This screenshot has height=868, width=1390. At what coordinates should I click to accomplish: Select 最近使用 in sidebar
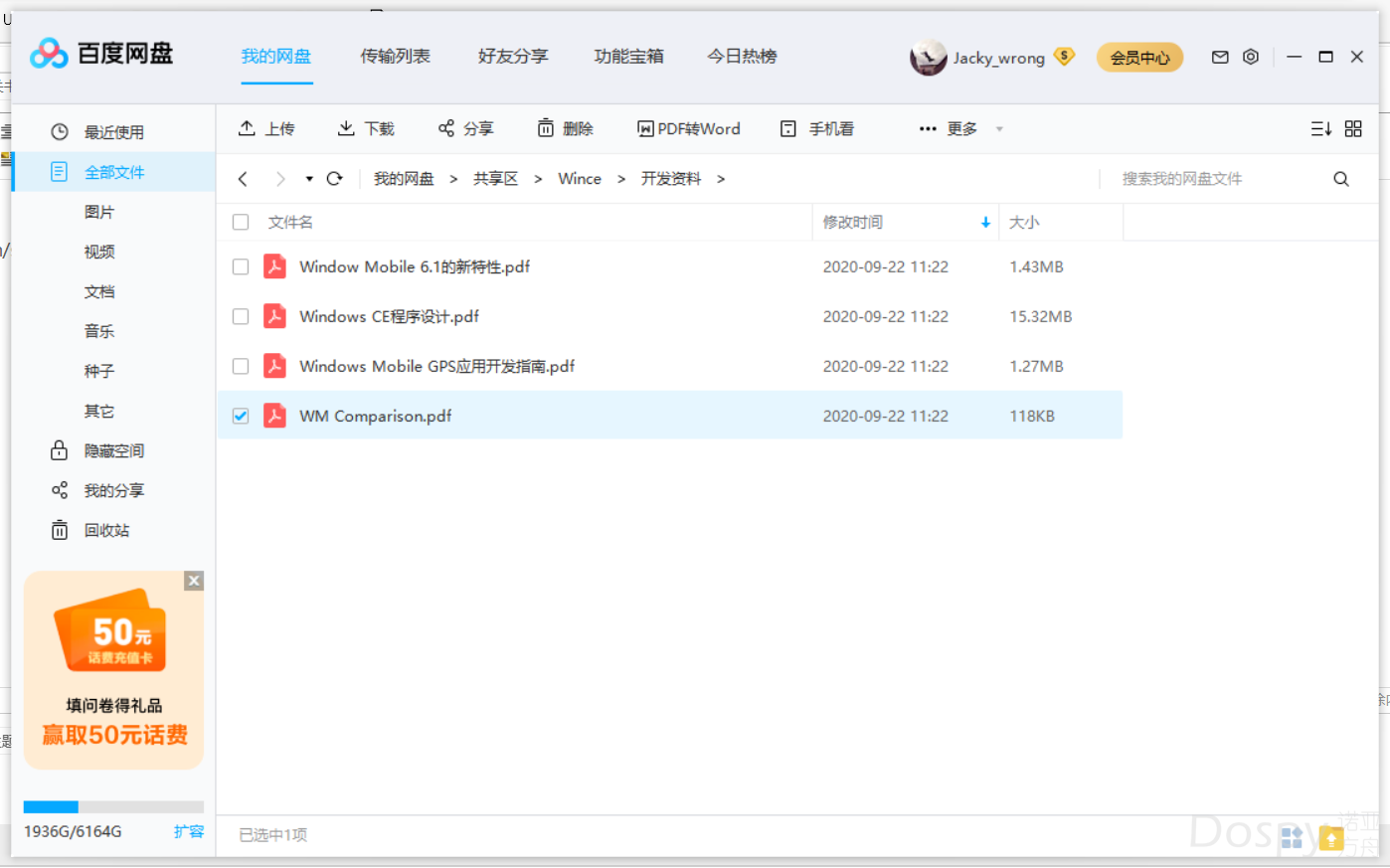coord(113,132)
